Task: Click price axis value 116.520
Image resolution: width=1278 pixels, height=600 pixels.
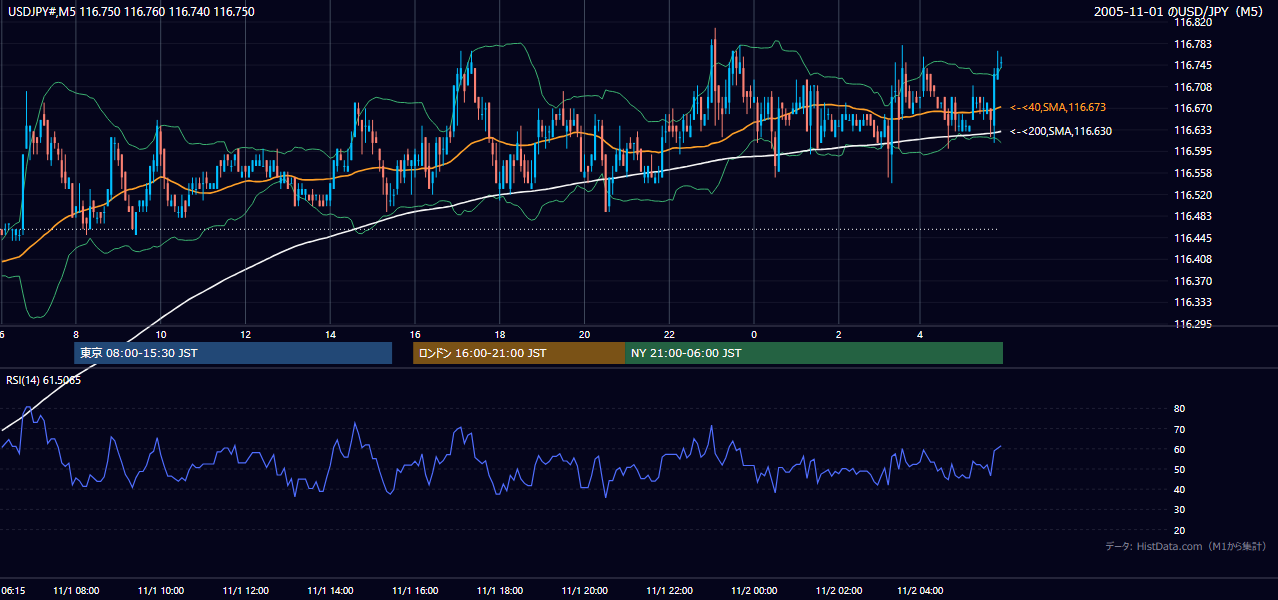Action: point(1192,195)
